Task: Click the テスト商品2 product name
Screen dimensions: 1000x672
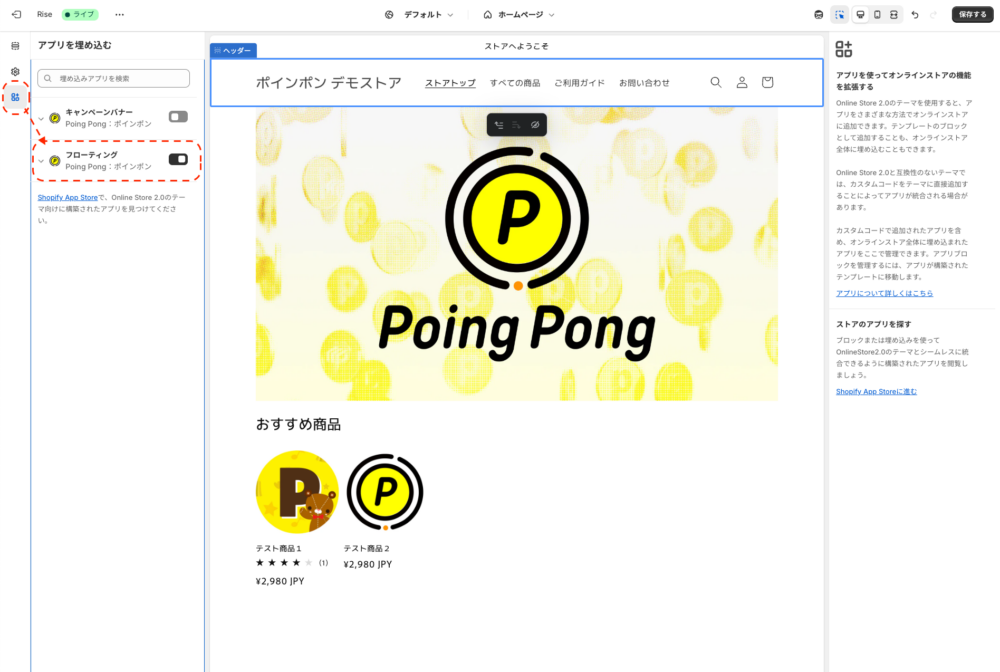Action: pyautogui.click(x=366, y=548)
